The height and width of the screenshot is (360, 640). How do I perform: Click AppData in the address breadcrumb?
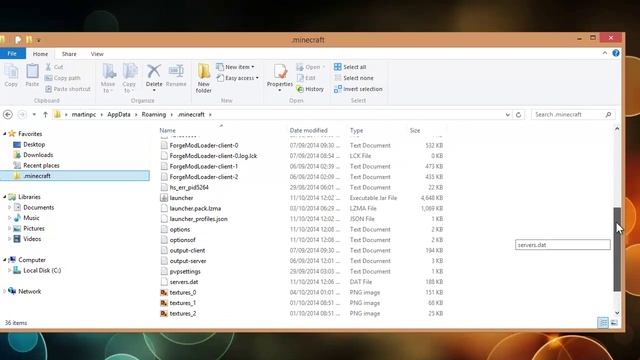tap(119, 115)
